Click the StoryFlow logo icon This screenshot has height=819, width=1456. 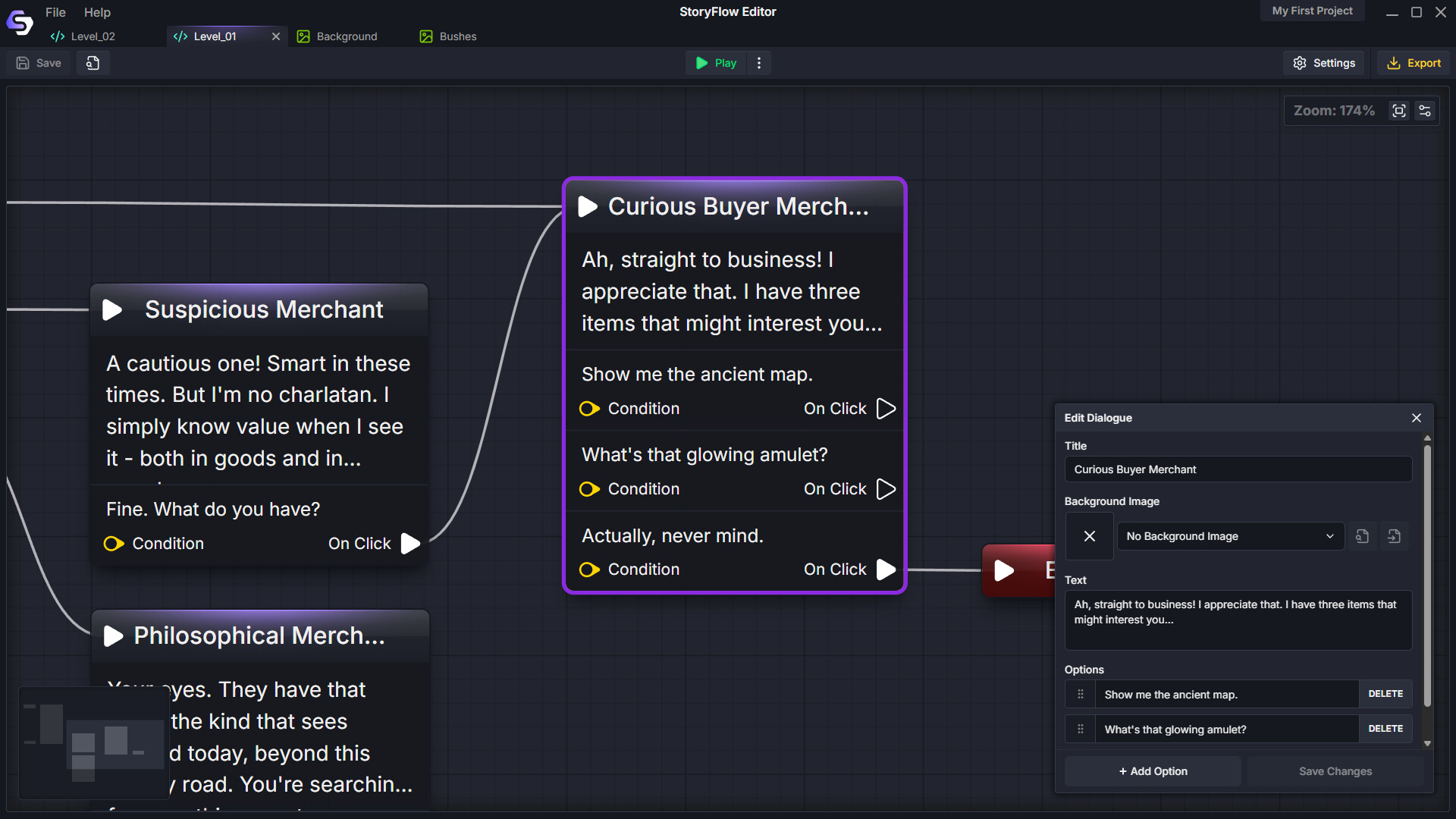tap(20, 23)
